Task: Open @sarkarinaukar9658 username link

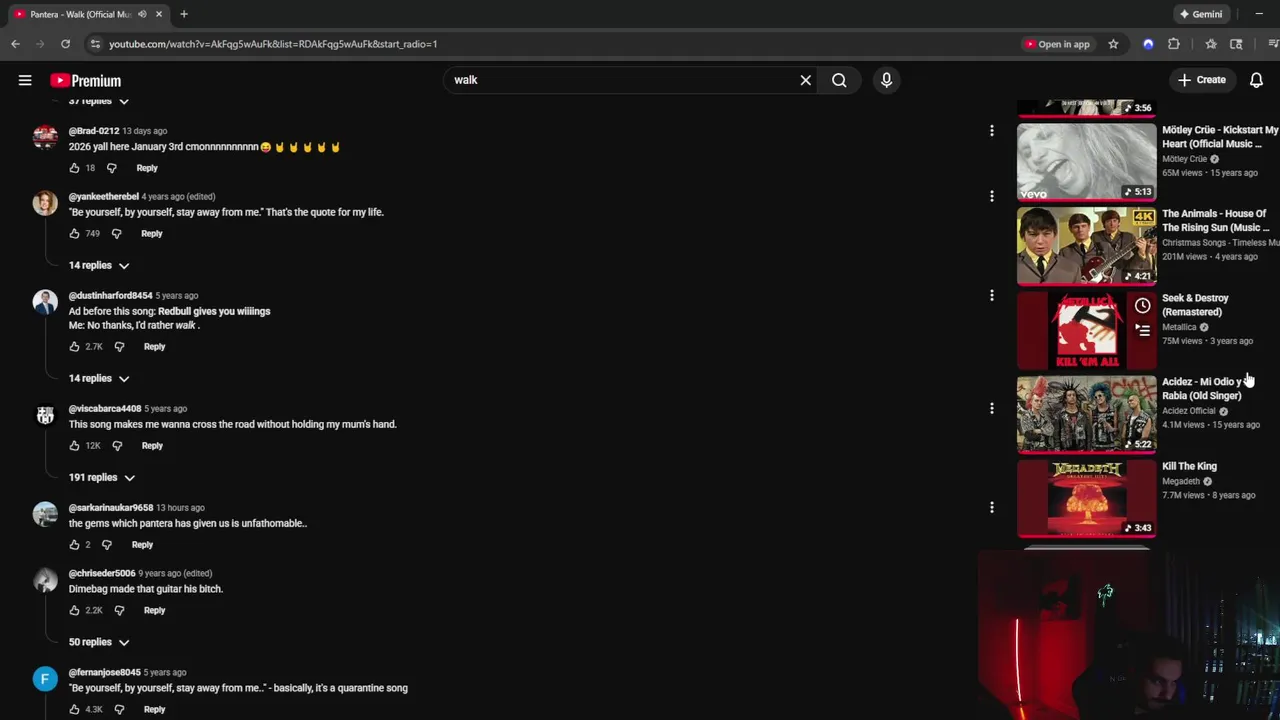Action: (111, 507)
